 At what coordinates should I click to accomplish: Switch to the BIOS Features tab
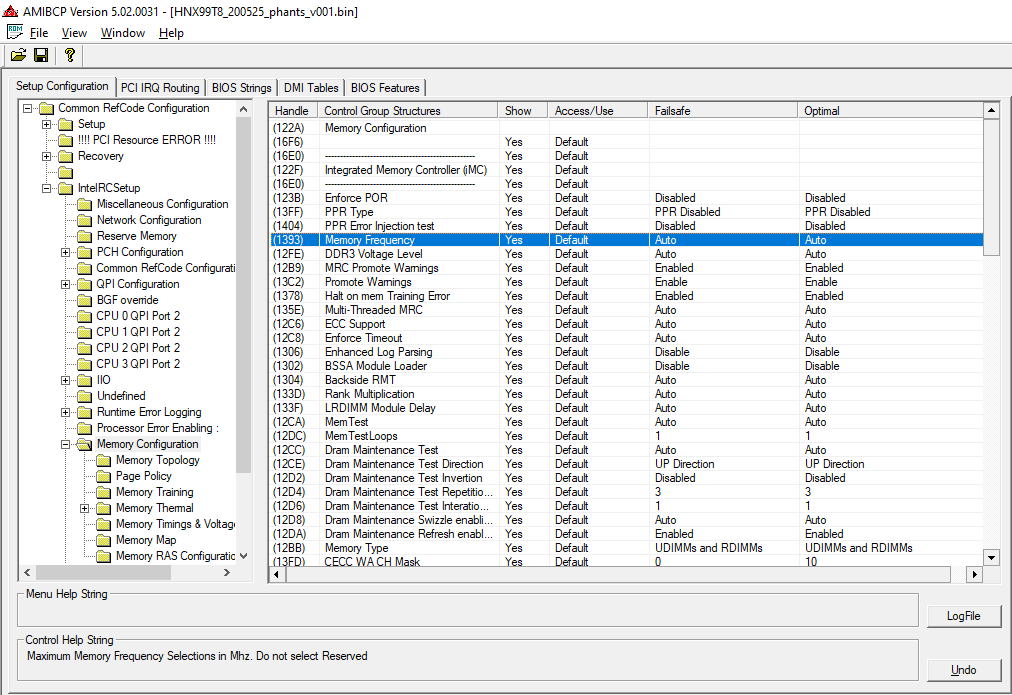[385, 88]
